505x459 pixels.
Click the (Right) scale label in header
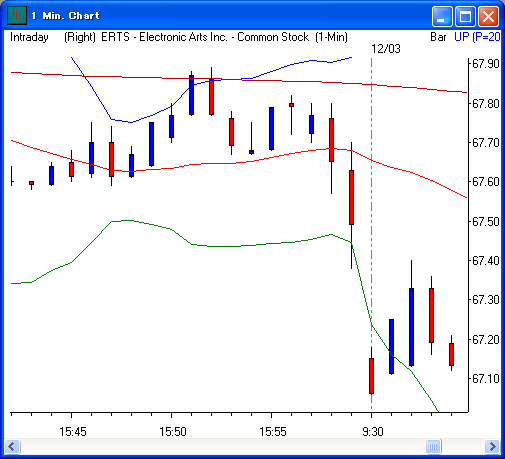pyautogui.click(x=80, y=37)
